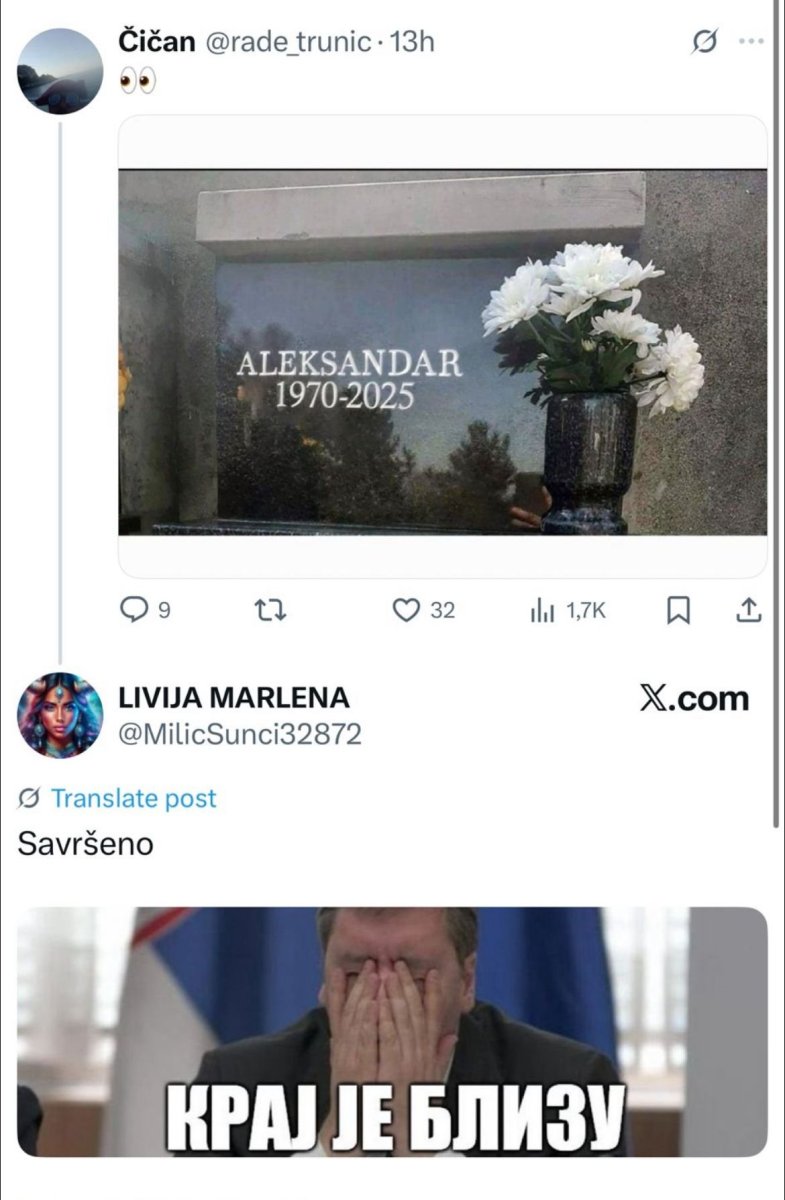
Task: Open replies on Čičan's post
Action: point(144,610)
